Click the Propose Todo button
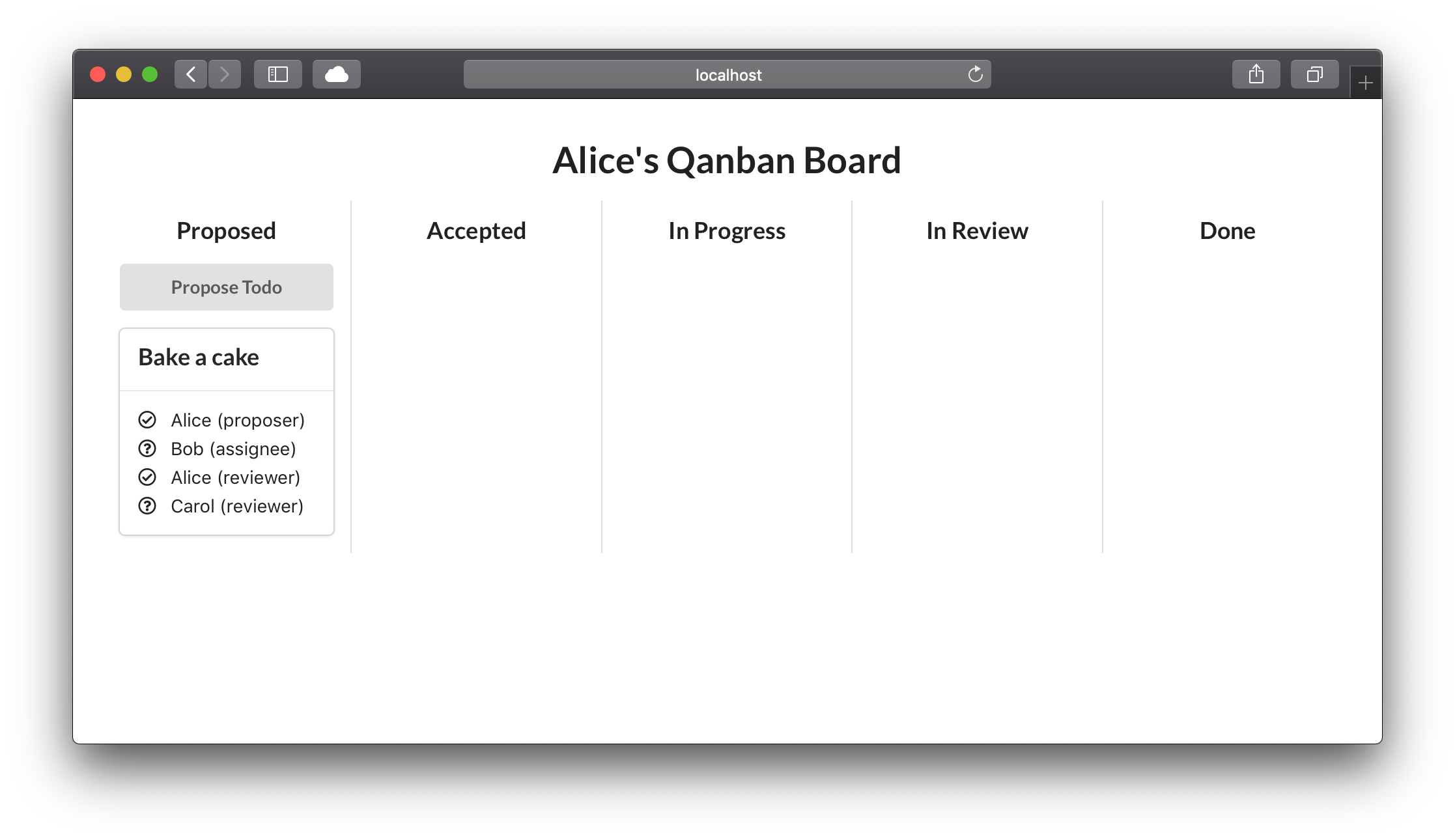 click(226, 287)
